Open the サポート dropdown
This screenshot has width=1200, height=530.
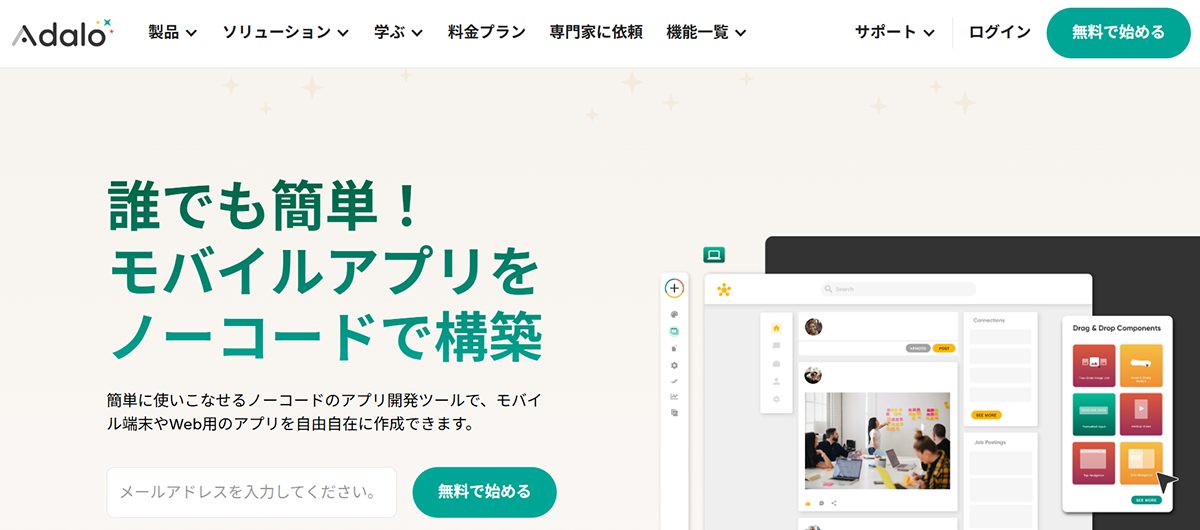(x=894, y=32)
